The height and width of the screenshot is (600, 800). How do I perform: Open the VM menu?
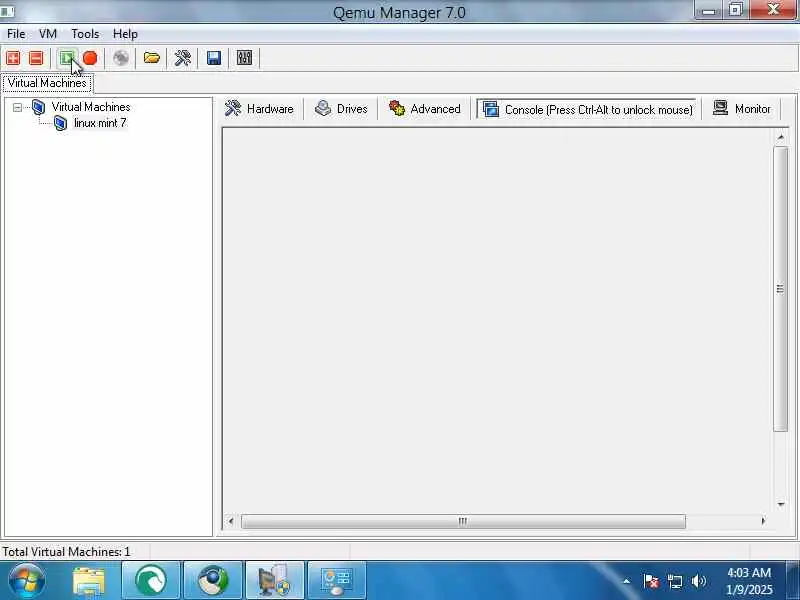pos(48,34)
